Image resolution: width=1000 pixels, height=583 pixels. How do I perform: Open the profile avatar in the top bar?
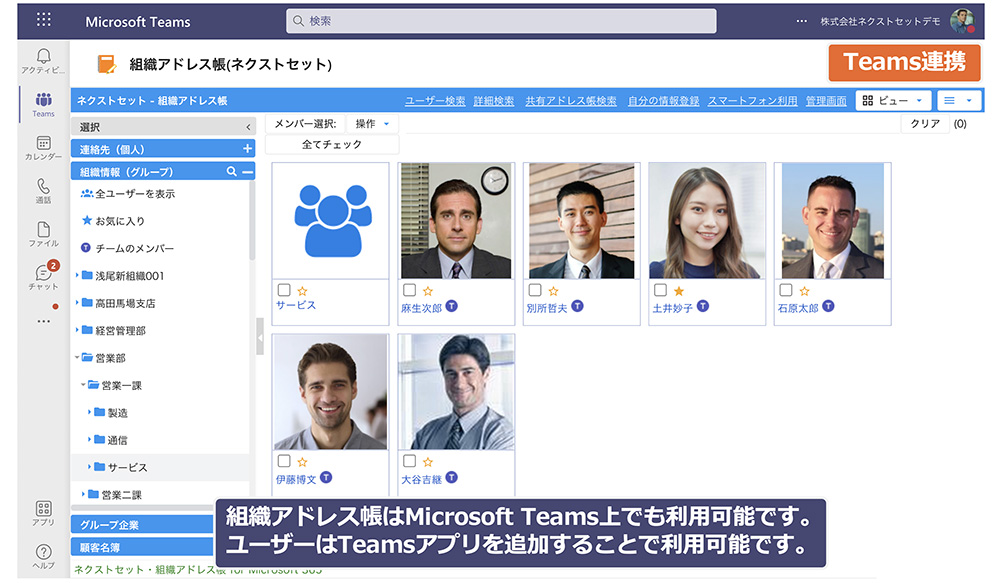[x=962, y=20]
